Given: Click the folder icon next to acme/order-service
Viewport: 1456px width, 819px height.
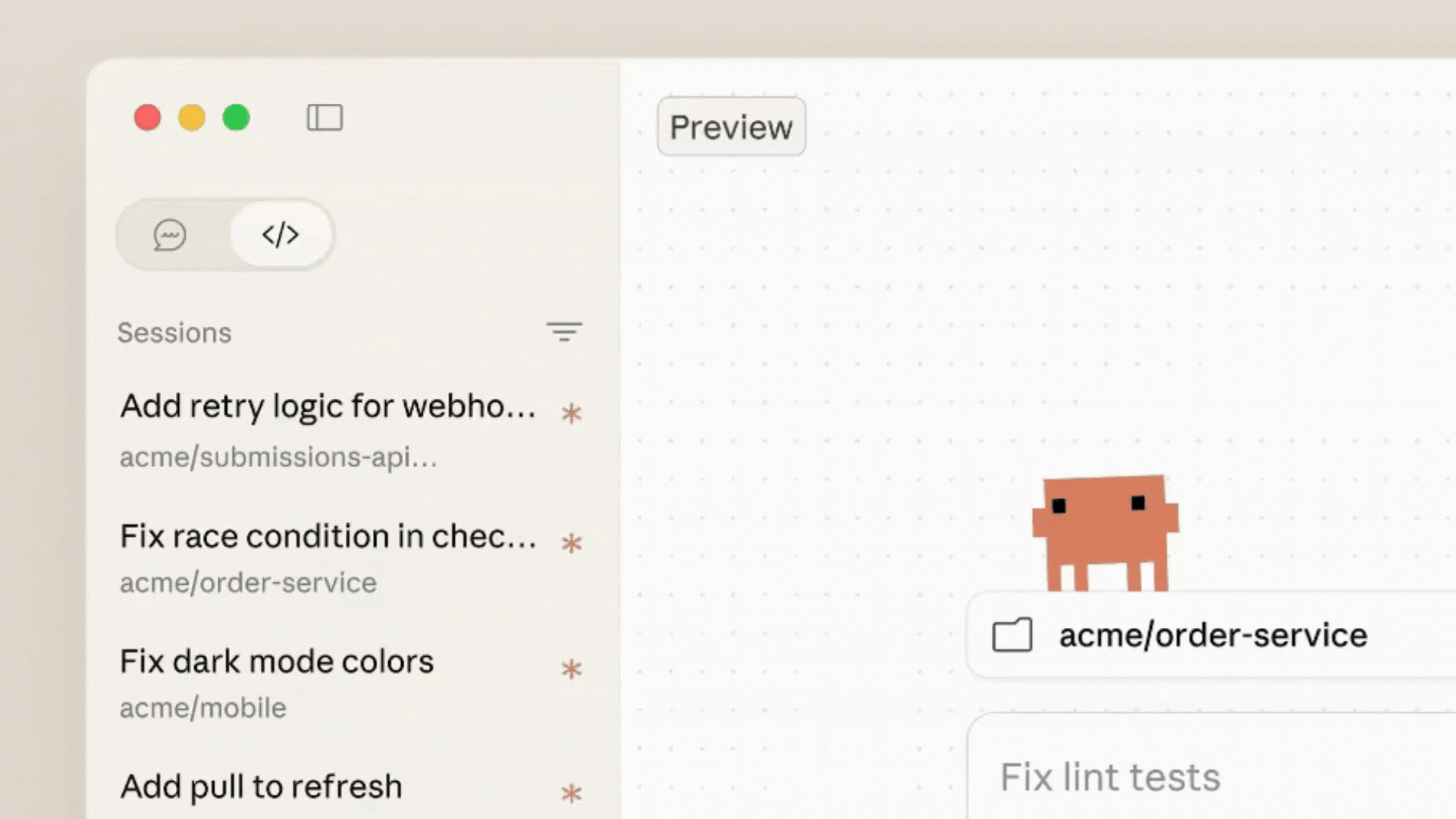Looking at the screenshot, I should coord(1012,635).
